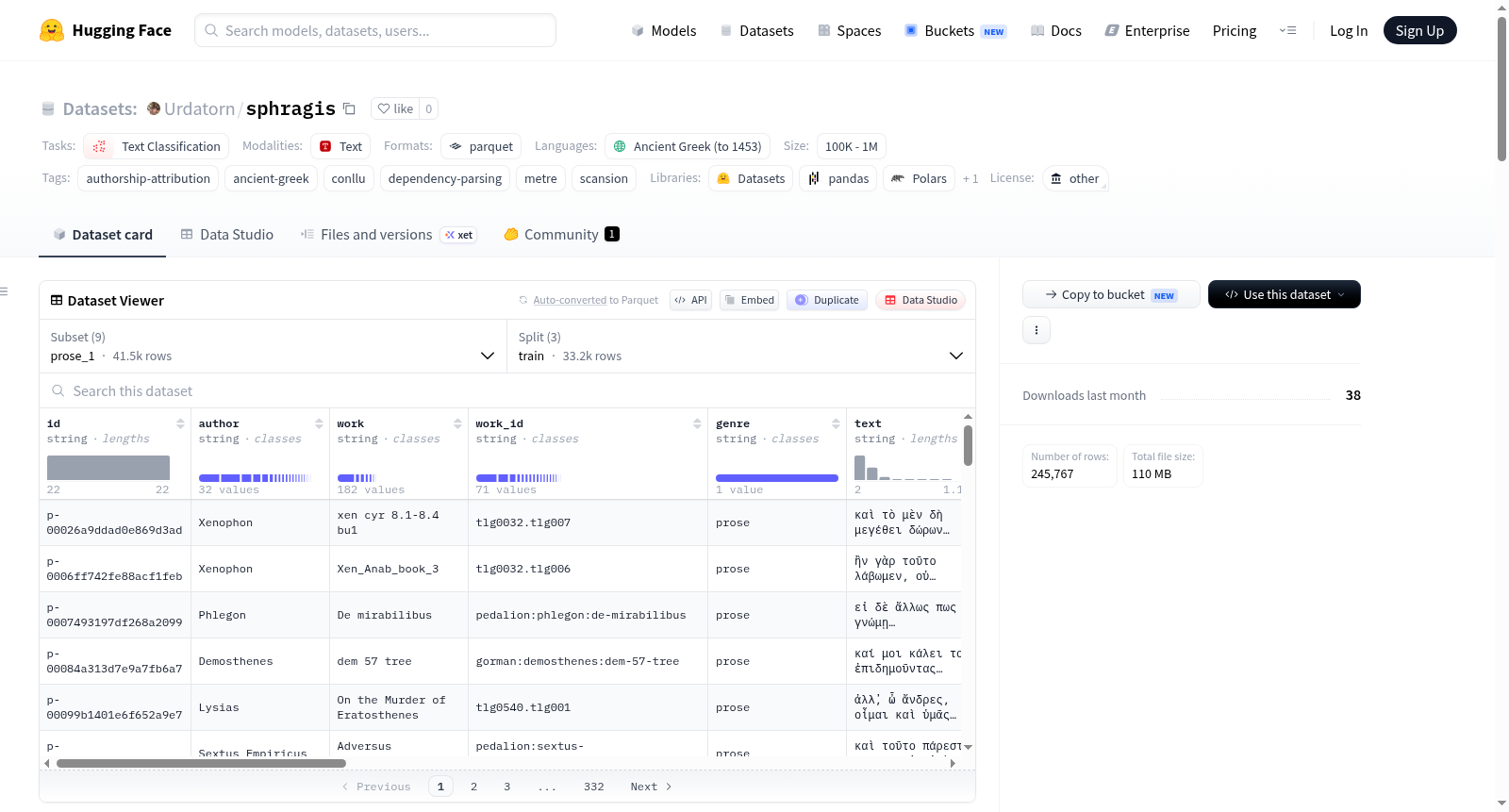Open the API button in viewer
This screenshot has width=1509, height=812.
click(x=690, y=300)
